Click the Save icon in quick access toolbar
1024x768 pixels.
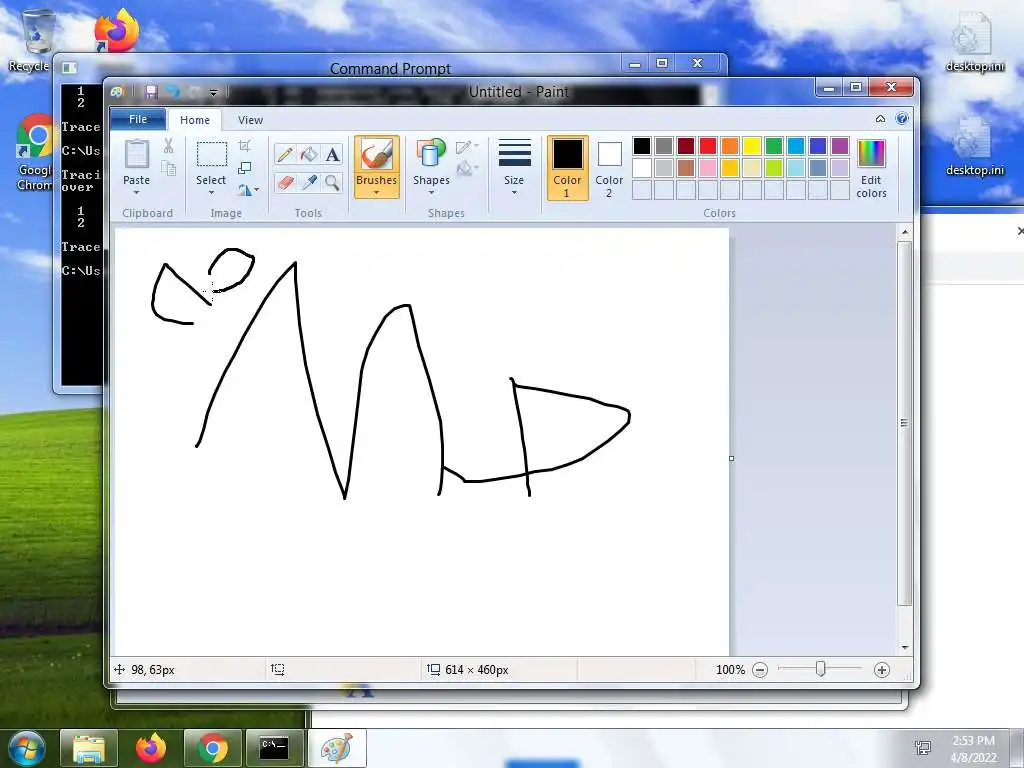[151, 91]
